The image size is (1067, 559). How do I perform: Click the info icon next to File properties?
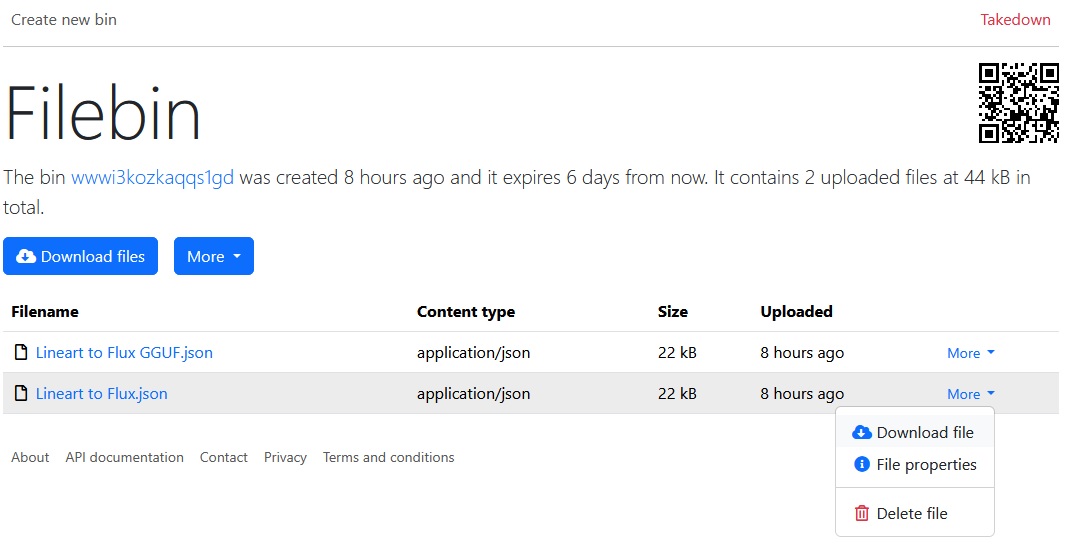(861, 464)
